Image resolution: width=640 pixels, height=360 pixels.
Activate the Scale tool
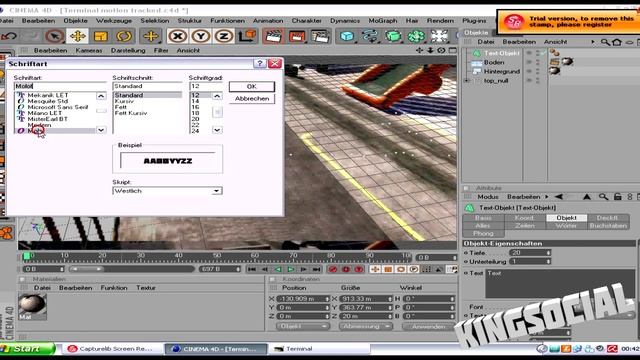100,36
